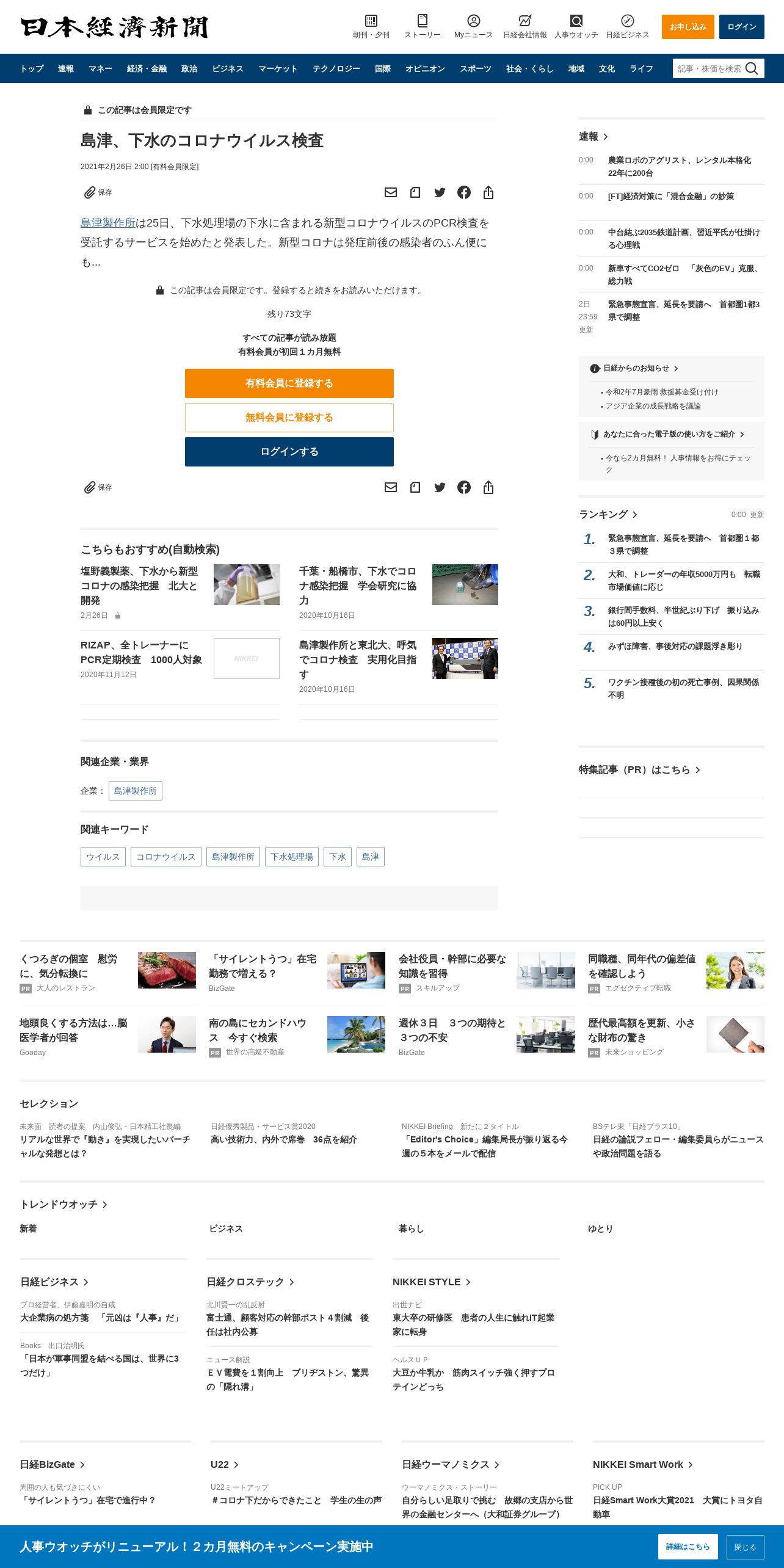Save article with the bottom 保存 clip icon

[98, 487]
